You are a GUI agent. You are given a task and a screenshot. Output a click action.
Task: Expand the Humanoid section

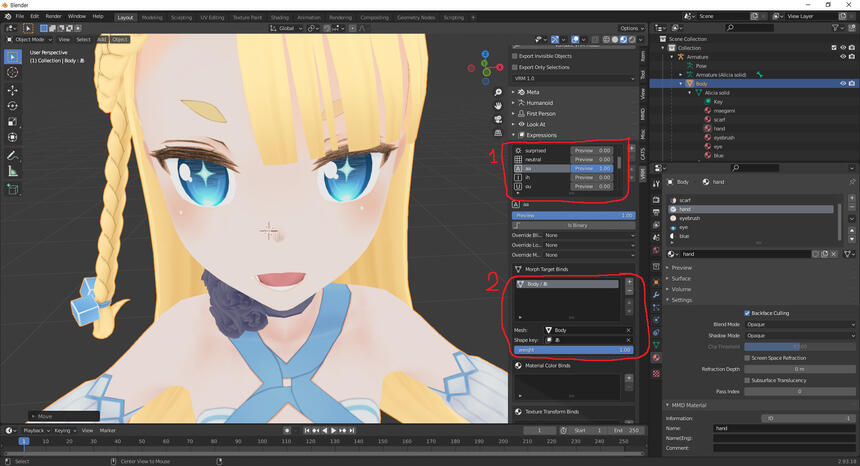[540, 103]
